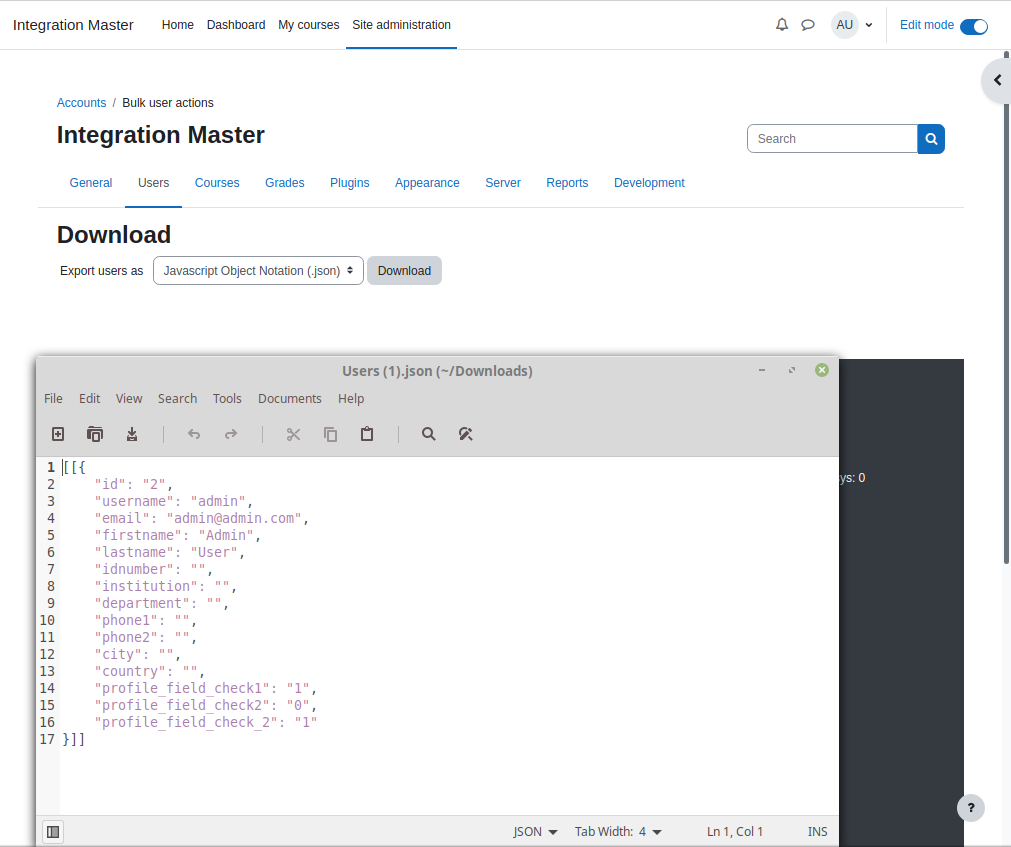Open the block drawer chevron
The height and width of the screenshot is (847, 1011).
[997, 81]
